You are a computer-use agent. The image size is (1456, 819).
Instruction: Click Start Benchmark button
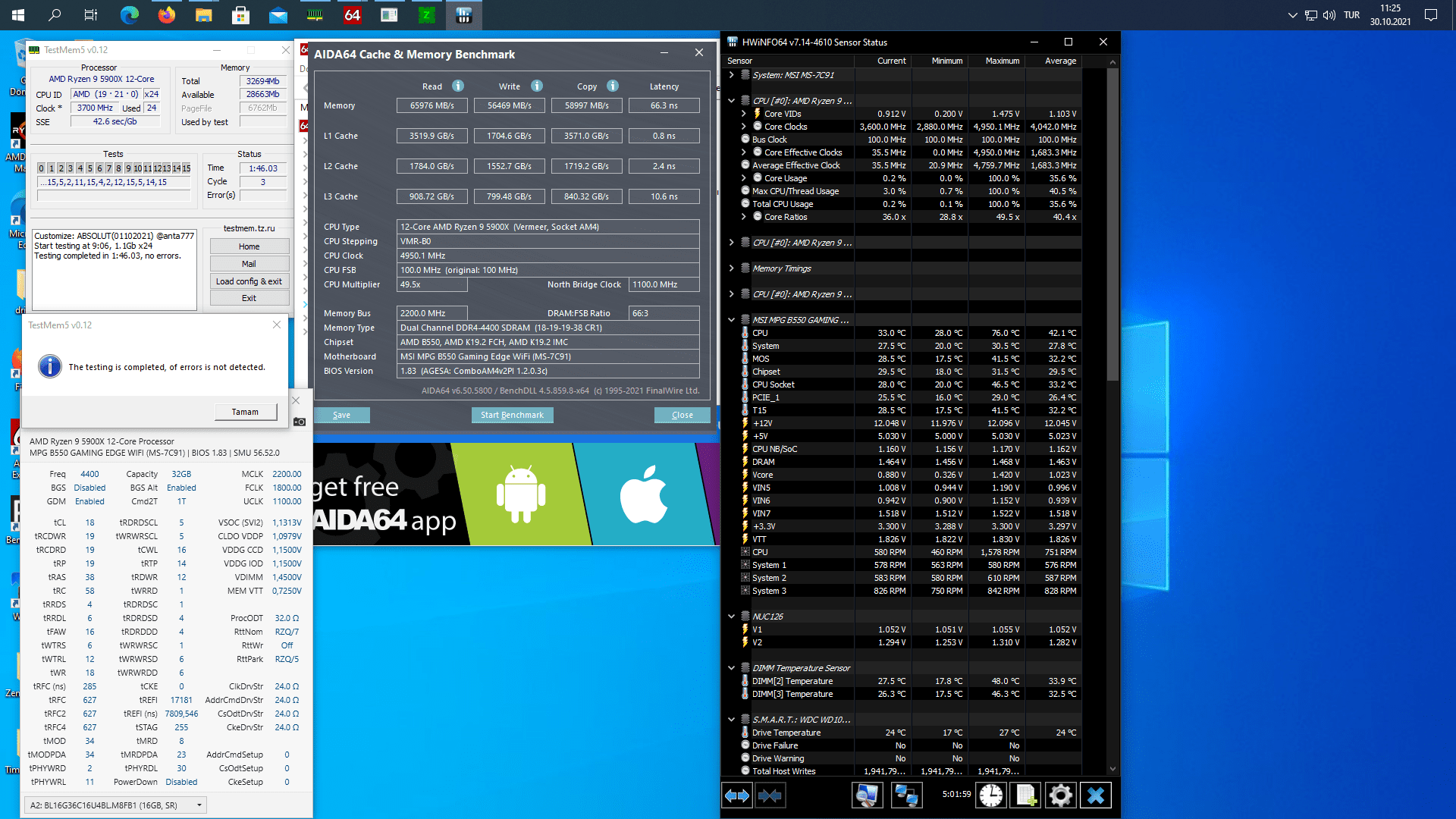click(x=512, y=415)
